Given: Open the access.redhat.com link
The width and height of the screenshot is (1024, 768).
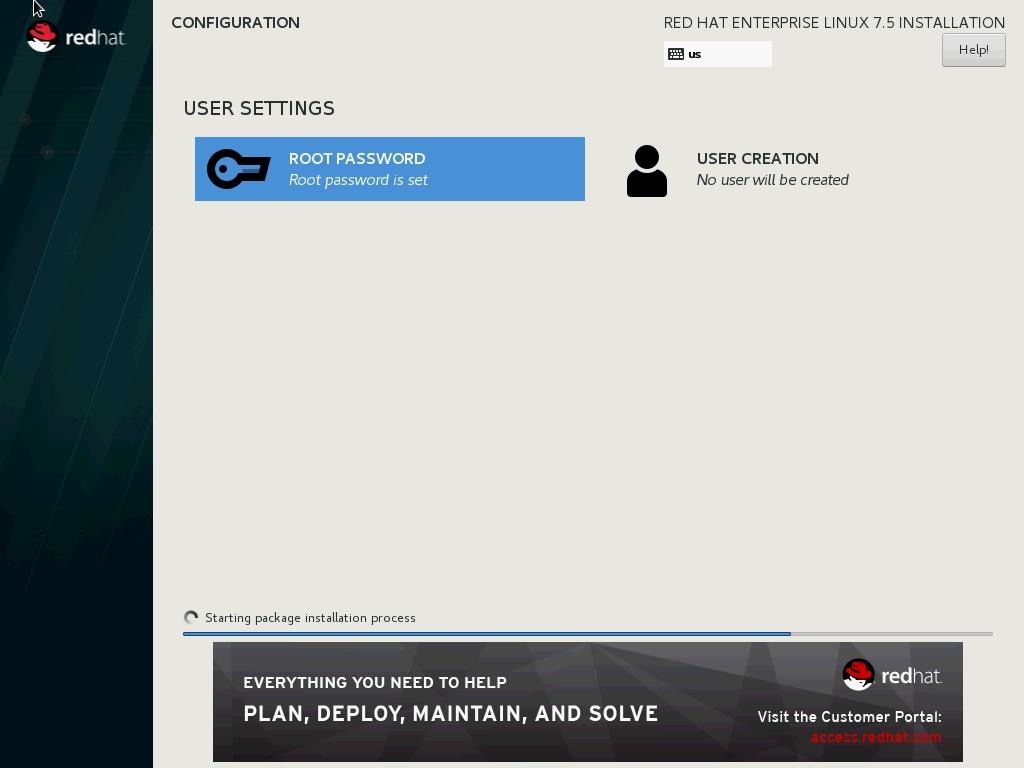Looking at the screenshot, I should pos(876,737).
